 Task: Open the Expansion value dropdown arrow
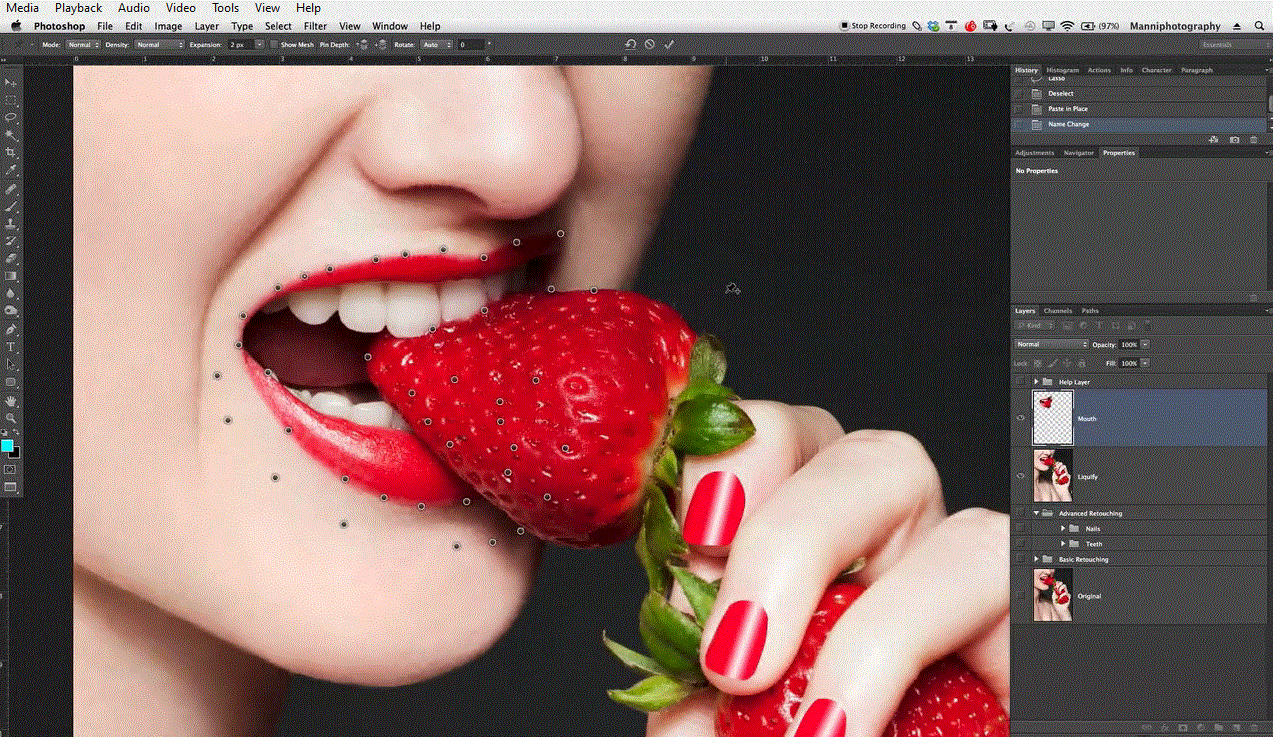(x=260, y=45)
